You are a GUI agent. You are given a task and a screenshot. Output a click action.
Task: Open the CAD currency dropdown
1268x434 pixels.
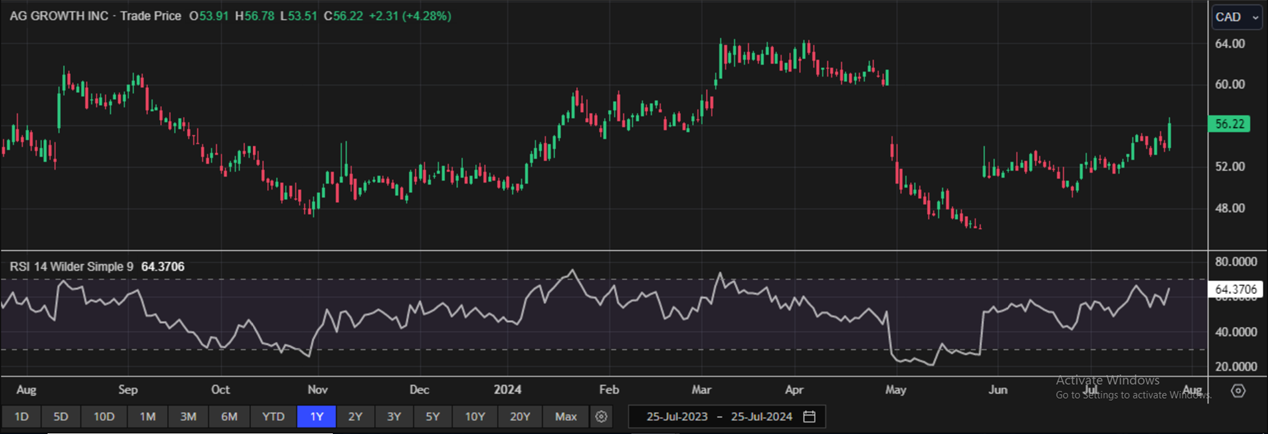click(x=1234, y=17)
